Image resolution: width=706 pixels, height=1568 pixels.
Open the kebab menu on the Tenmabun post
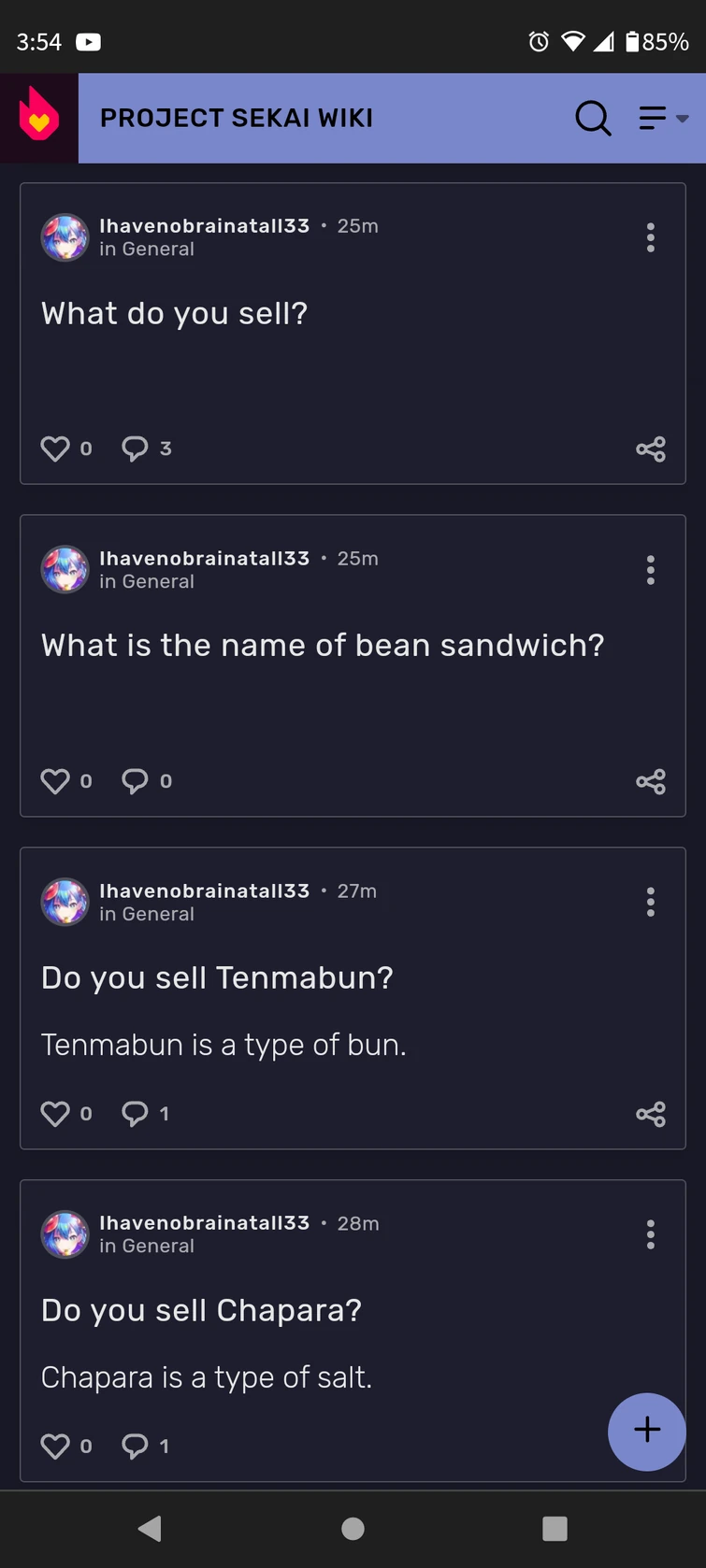coord(650,901)
